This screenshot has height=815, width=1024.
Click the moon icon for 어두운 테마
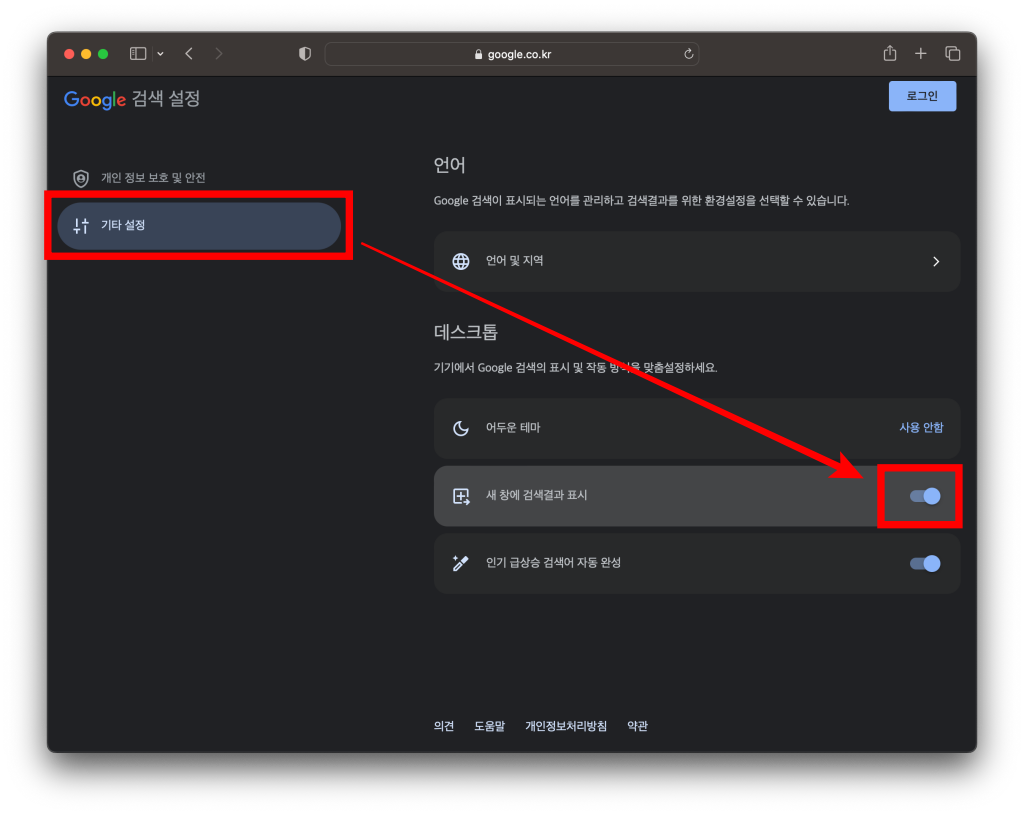point(461,428)
